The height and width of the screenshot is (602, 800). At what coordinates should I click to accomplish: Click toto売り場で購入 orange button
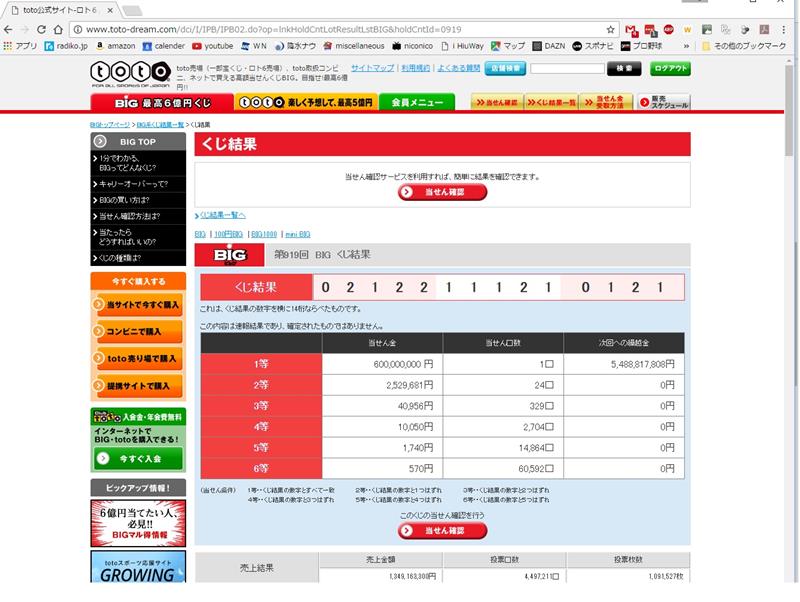point(138,359)
